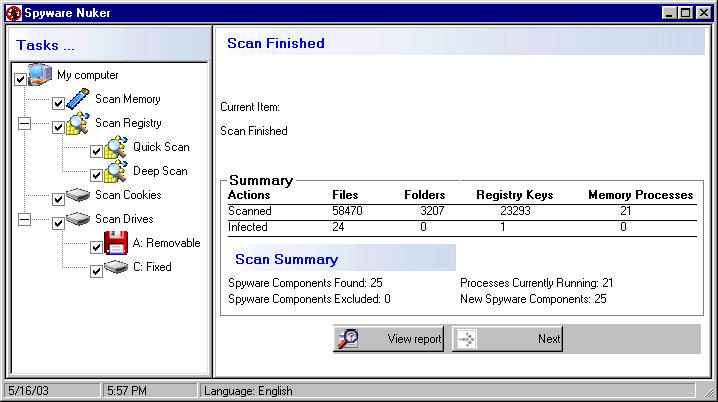Click the Spyware Components Excluded: 0 text
The image size is (718, 402).
(x=309, y=299)
